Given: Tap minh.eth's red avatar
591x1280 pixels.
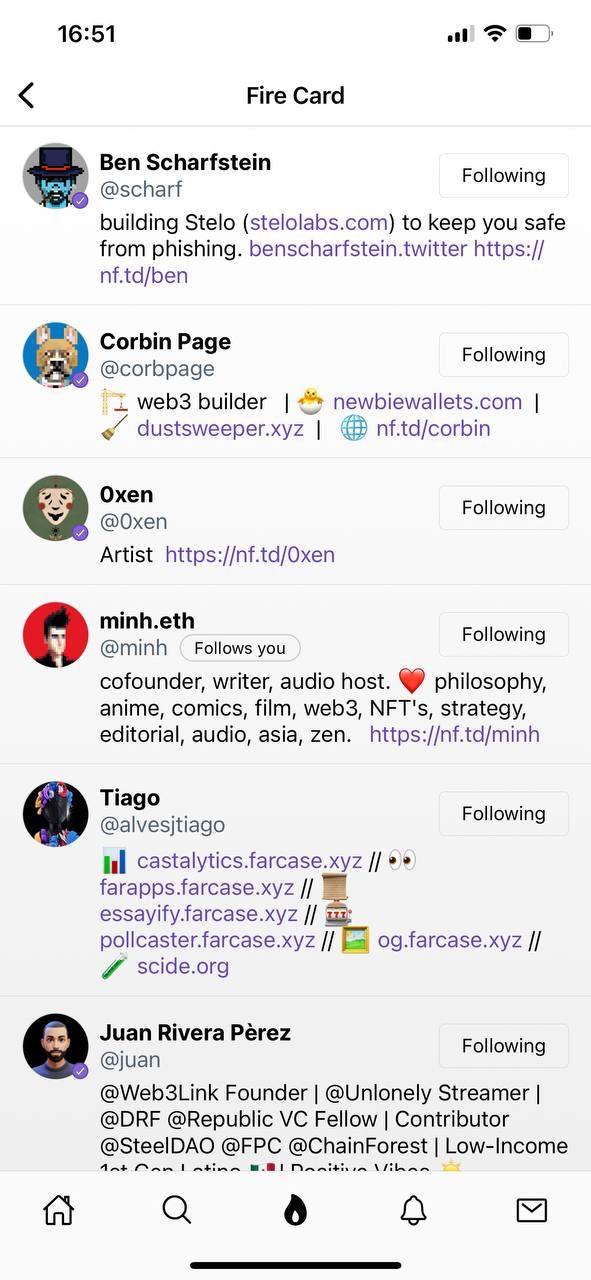Looking at the screenshot, I should 56,635.
